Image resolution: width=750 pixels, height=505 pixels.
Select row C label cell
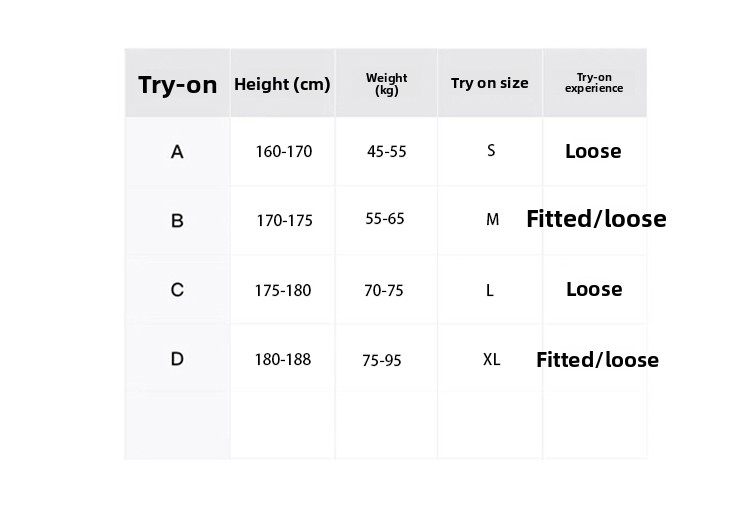[x=177, y=290]
